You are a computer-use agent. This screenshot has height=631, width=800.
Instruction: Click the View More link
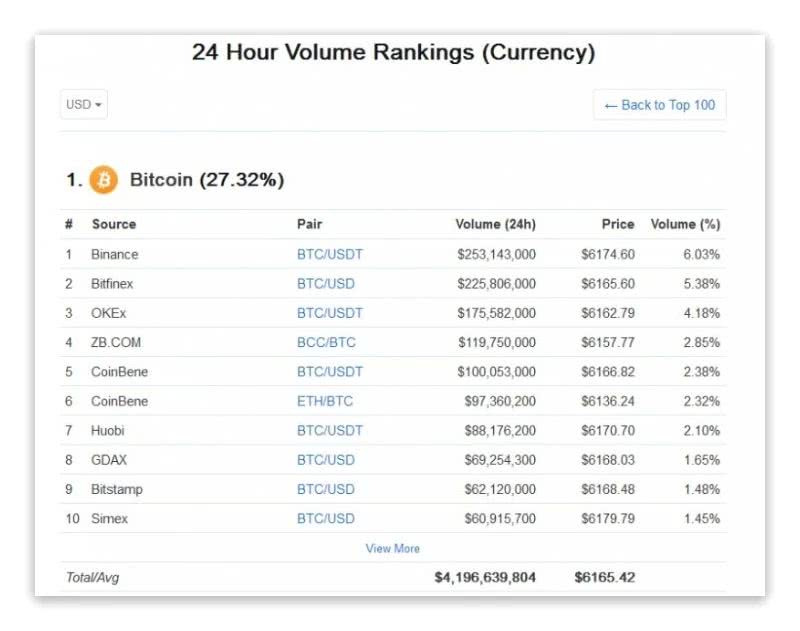click(x=392, y=548)
